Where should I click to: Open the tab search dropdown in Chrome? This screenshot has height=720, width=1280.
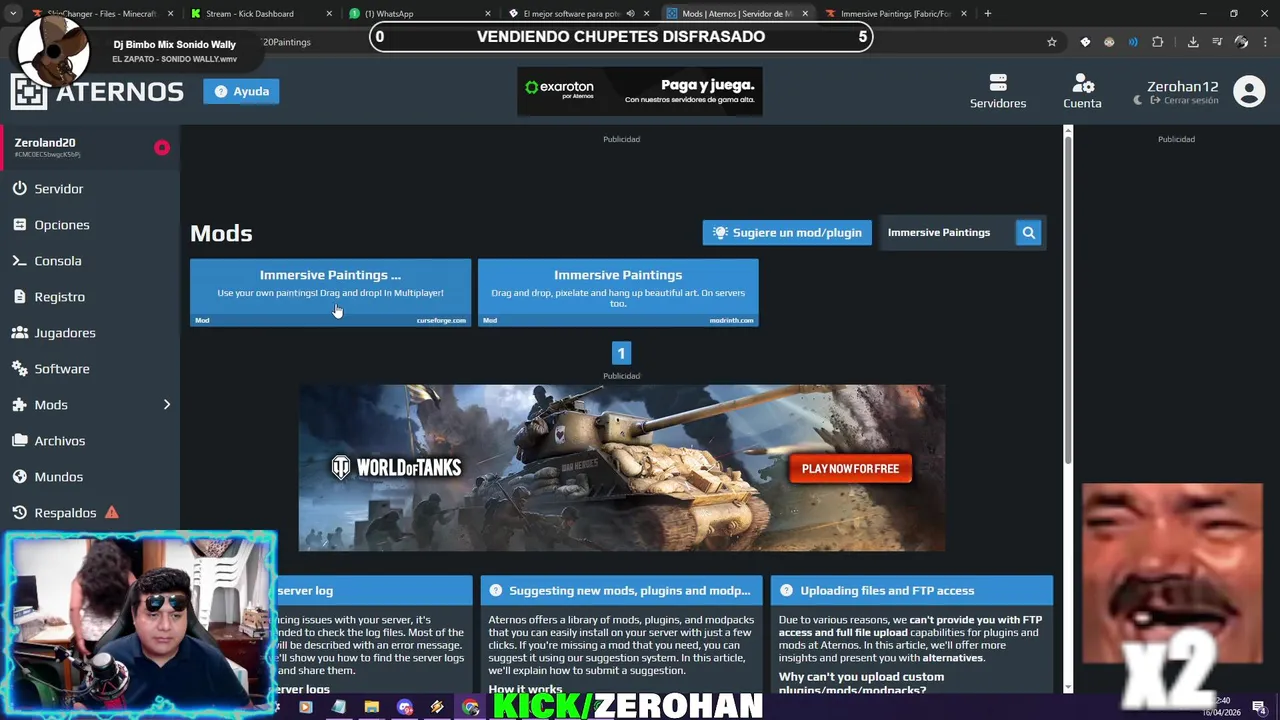[x=13, y=14]
